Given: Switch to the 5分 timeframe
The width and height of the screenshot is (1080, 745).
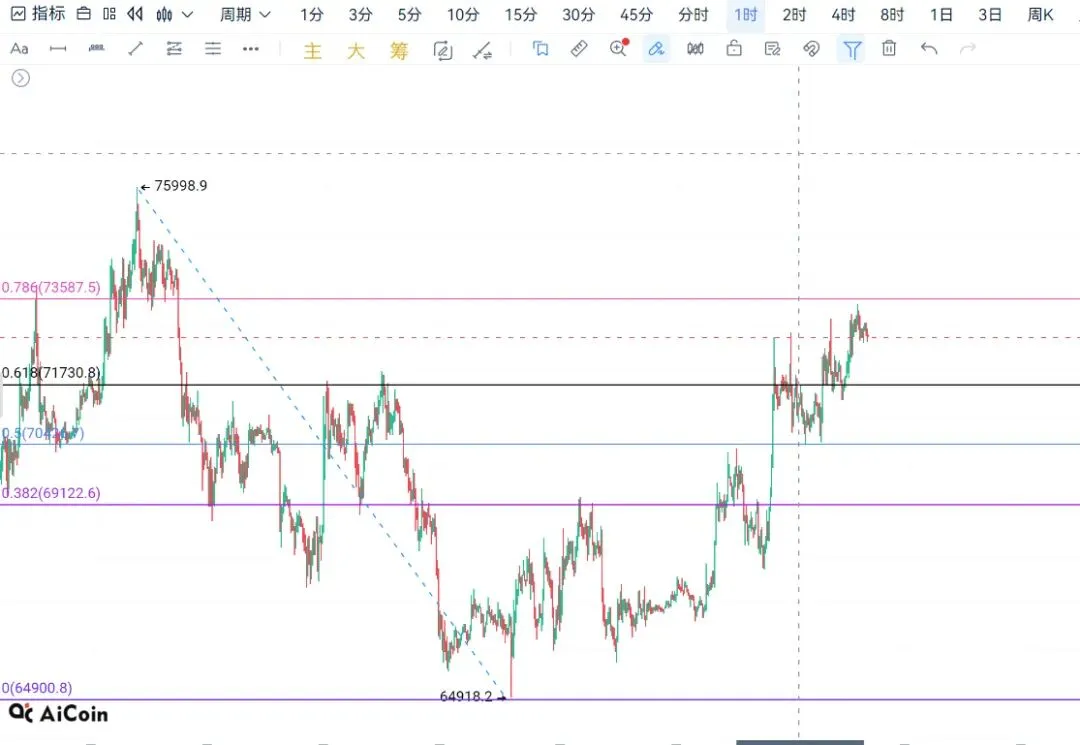Looking at the screenshot, I should (409, 14).
